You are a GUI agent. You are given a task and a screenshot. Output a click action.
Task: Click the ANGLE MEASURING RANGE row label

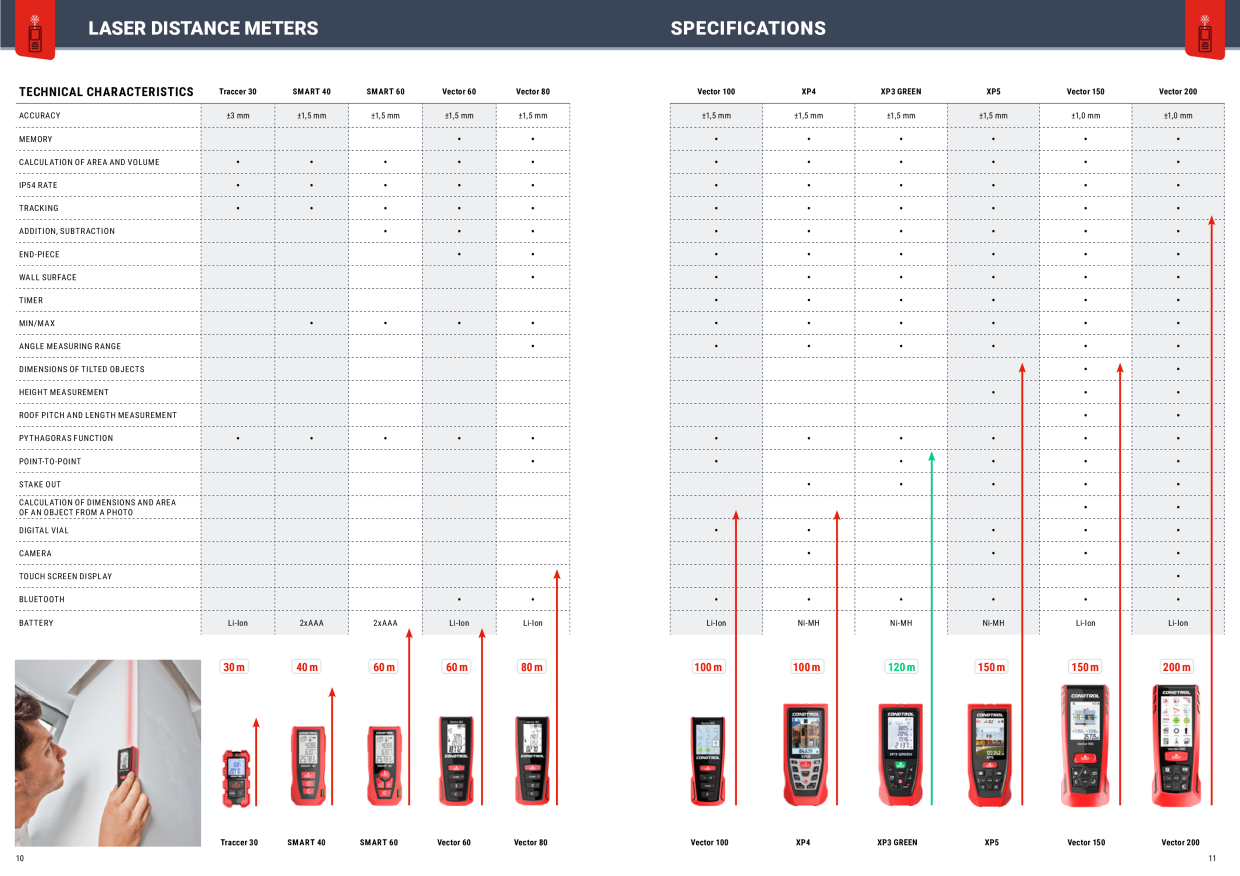click(x=70, y=346)
